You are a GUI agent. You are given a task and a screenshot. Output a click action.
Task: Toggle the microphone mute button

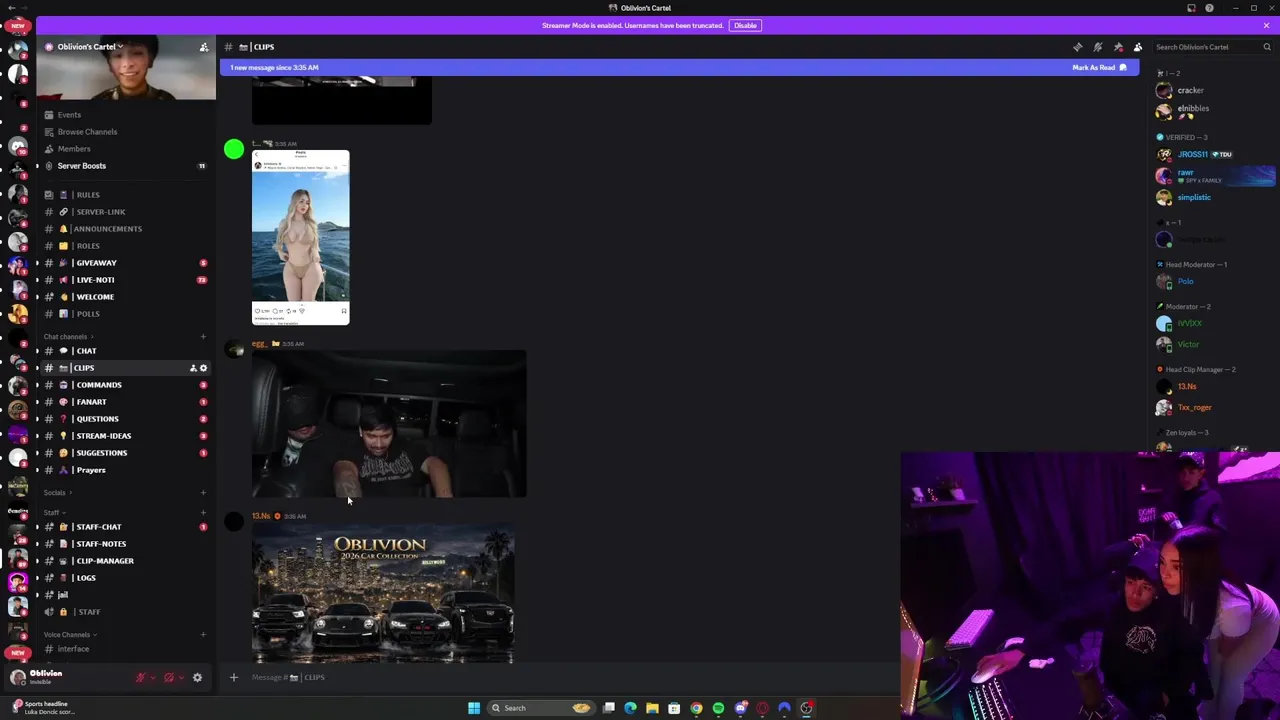coord(141,678)
